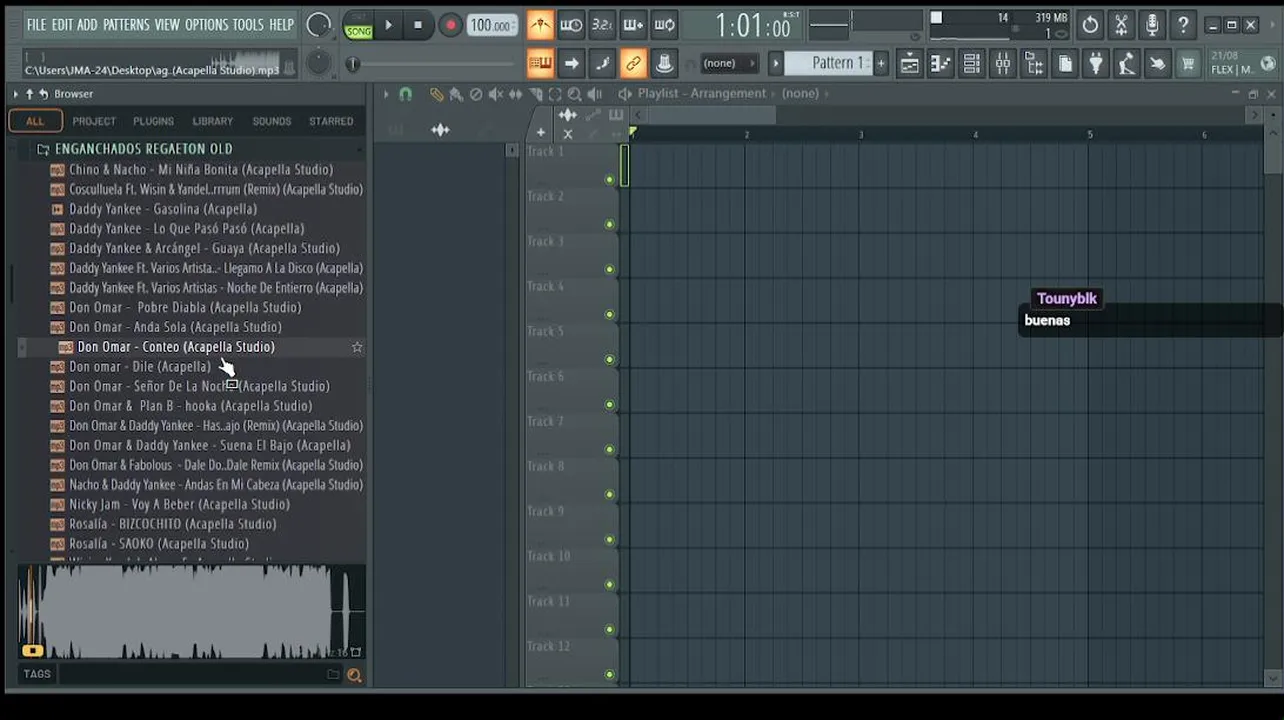
Task: Toggle the metronome button
Action: point(540,25)
